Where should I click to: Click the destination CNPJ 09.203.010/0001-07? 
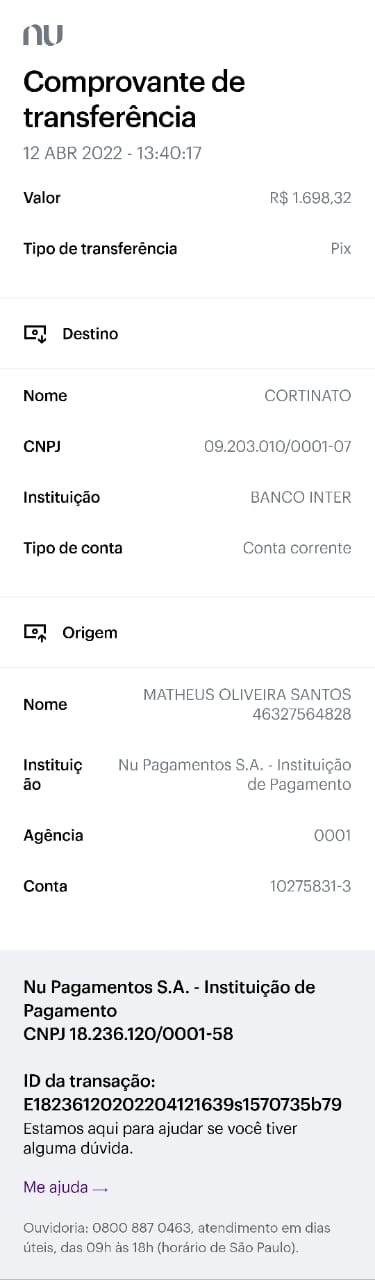coord(278,446)
